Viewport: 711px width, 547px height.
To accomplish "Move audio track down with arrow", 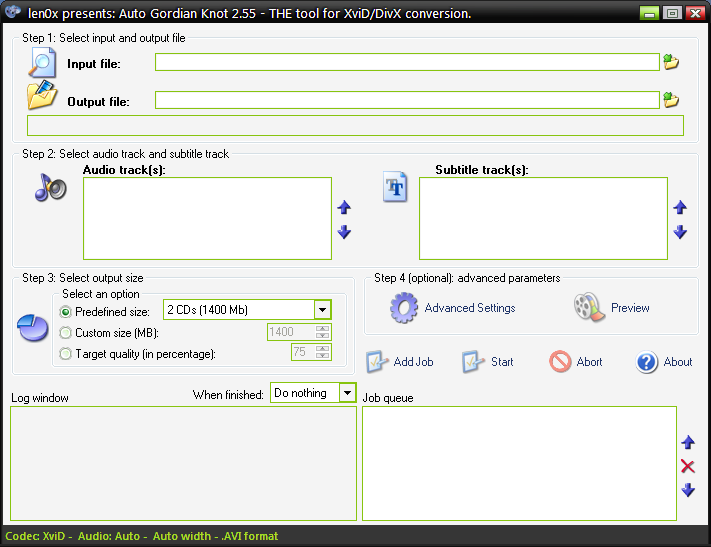I will coord(344,232).
